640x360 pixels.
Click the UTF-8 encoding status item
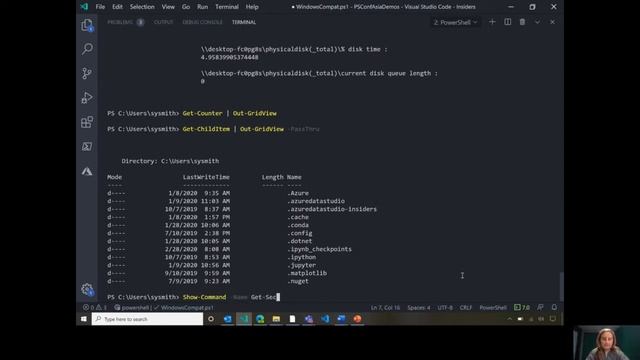pos(445,307)
